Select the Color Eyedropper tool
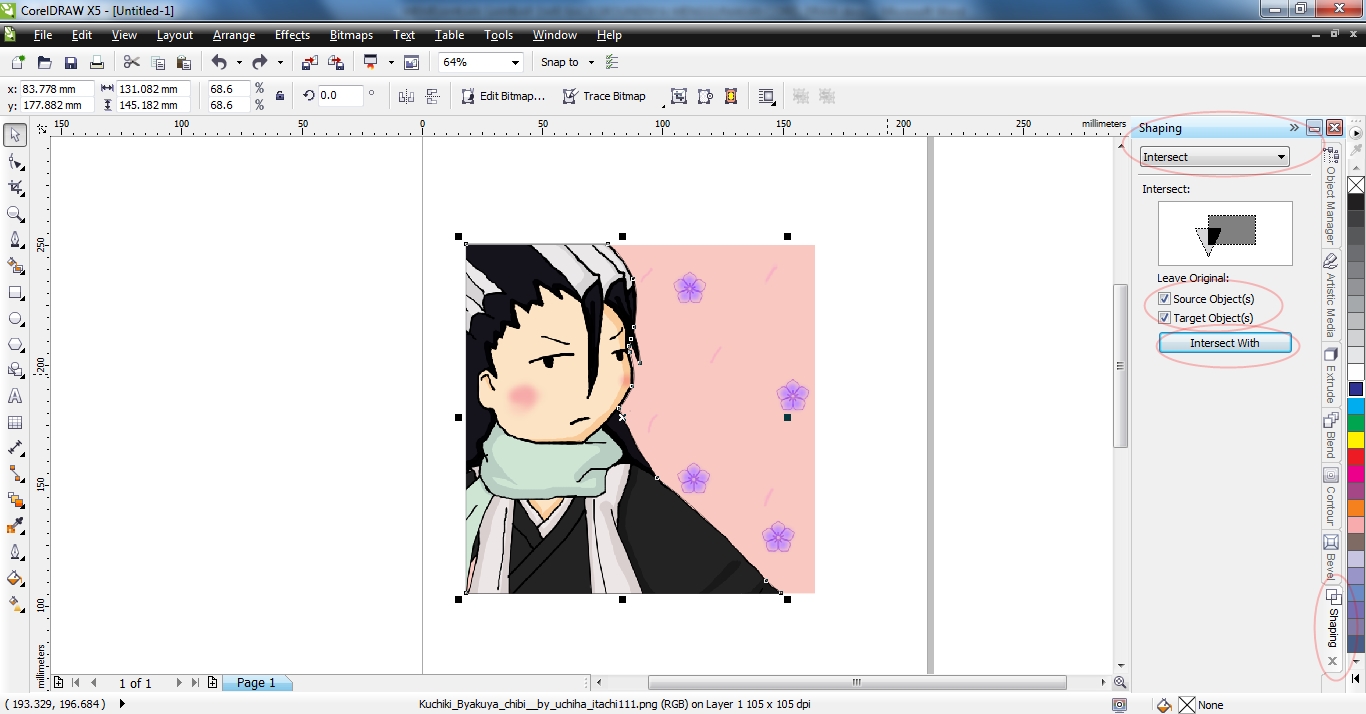The image size is (1366, 714). coord(15,526)
